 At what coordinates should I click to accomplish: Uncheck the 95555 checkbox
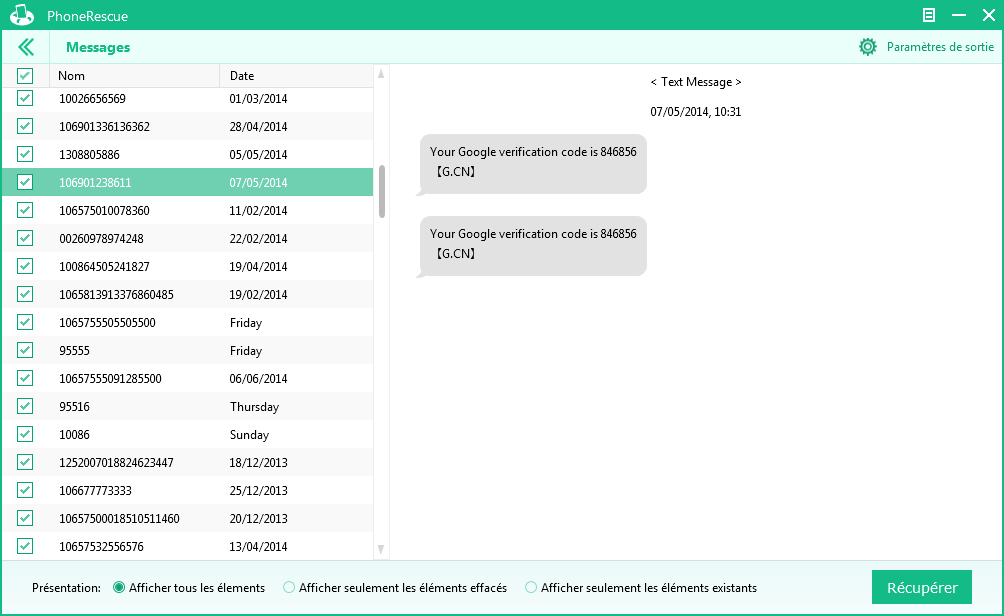pyautogui.click(x=25, y=351)
